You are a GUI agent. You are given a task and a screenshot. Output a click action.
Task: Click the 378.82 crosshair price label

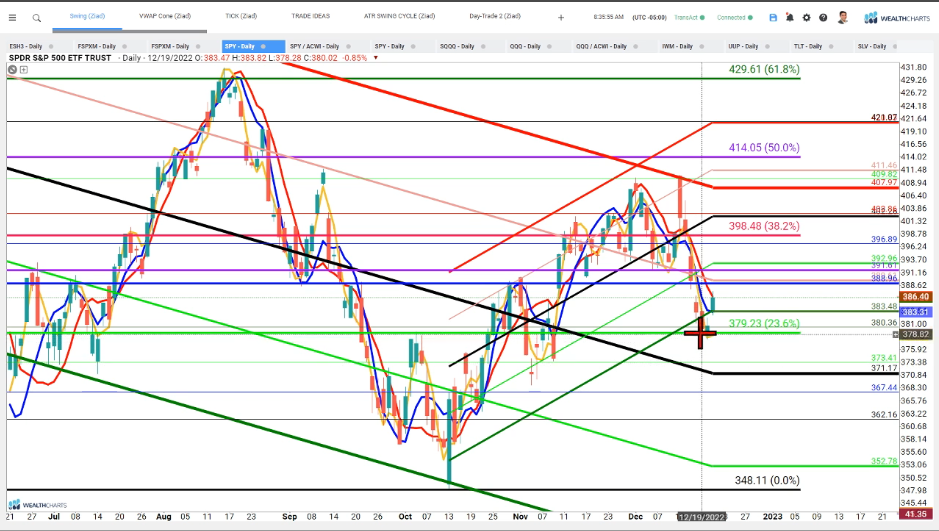coord(915,334)
